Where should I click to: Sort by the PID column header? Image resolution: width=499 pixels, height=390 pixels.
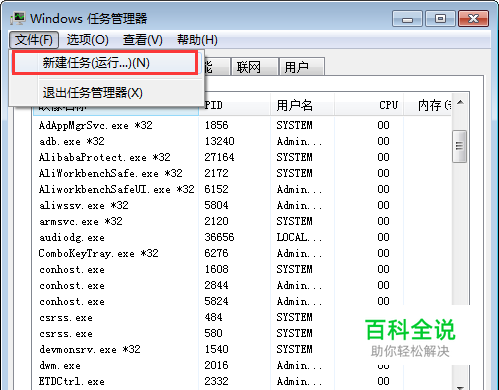[235, 105]
